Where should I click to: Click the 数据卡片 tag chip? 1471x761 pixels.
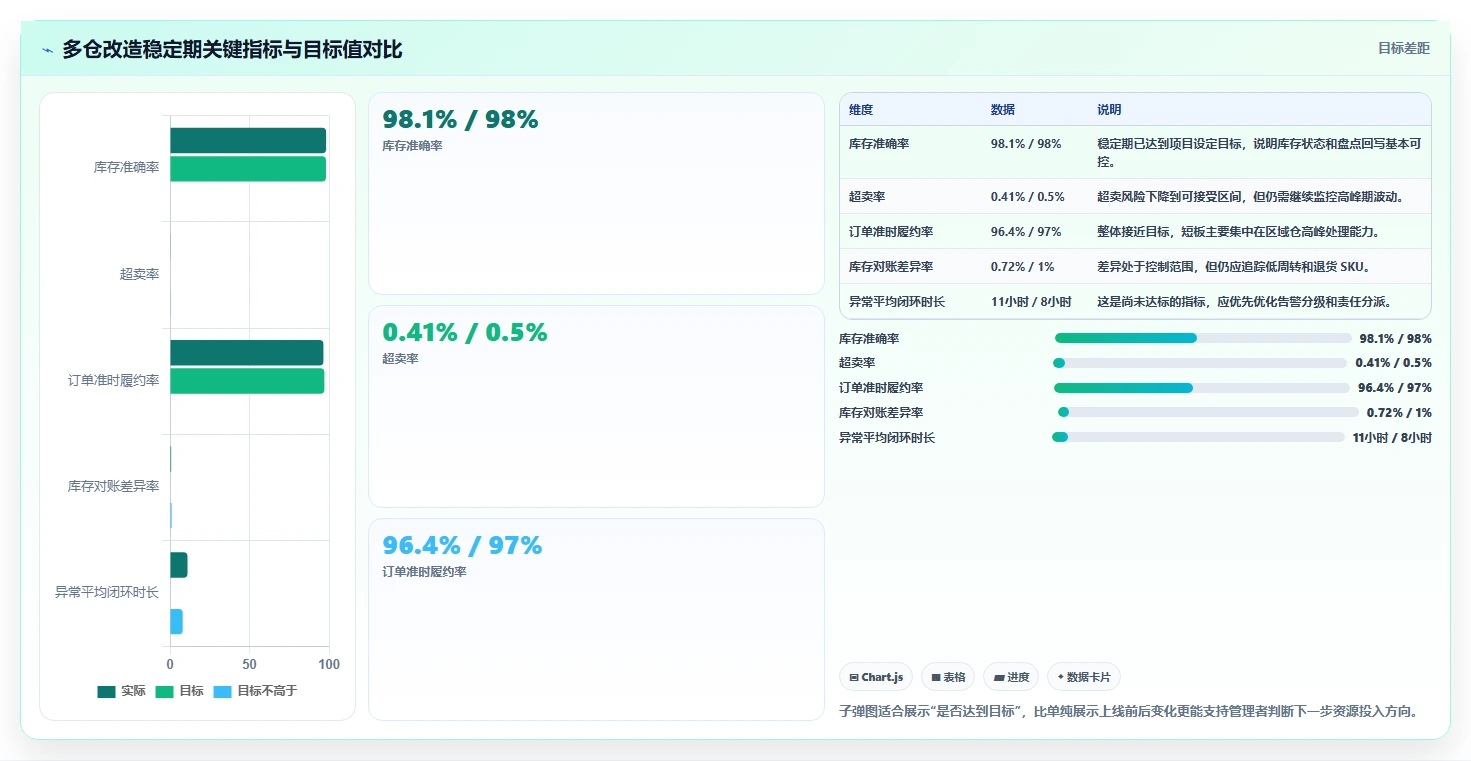pos(1084,677)
